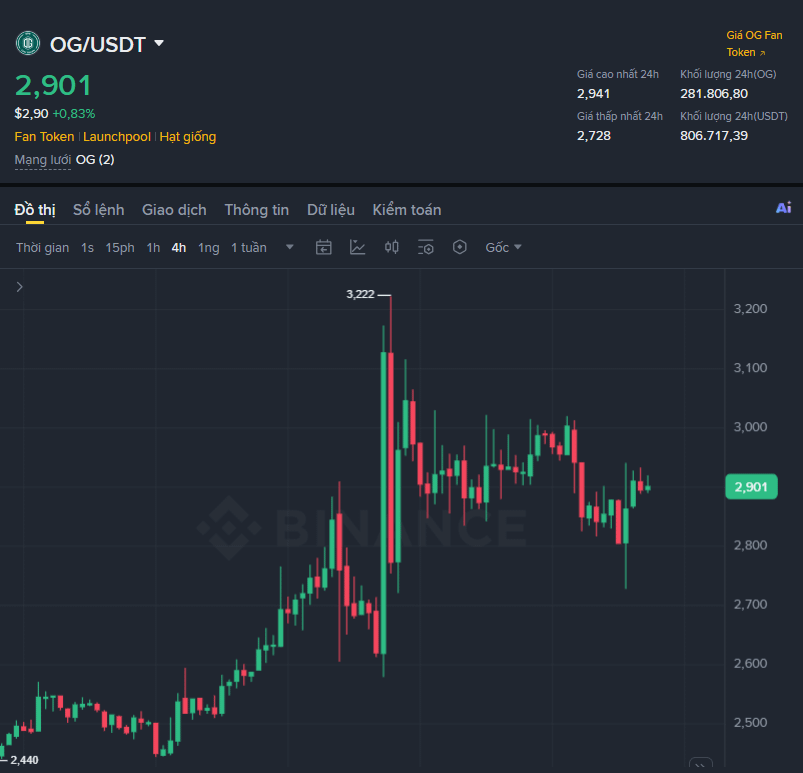Select the 1 tuần interval
This screenshot has height=773, width=803.
[x=248, y=248]
